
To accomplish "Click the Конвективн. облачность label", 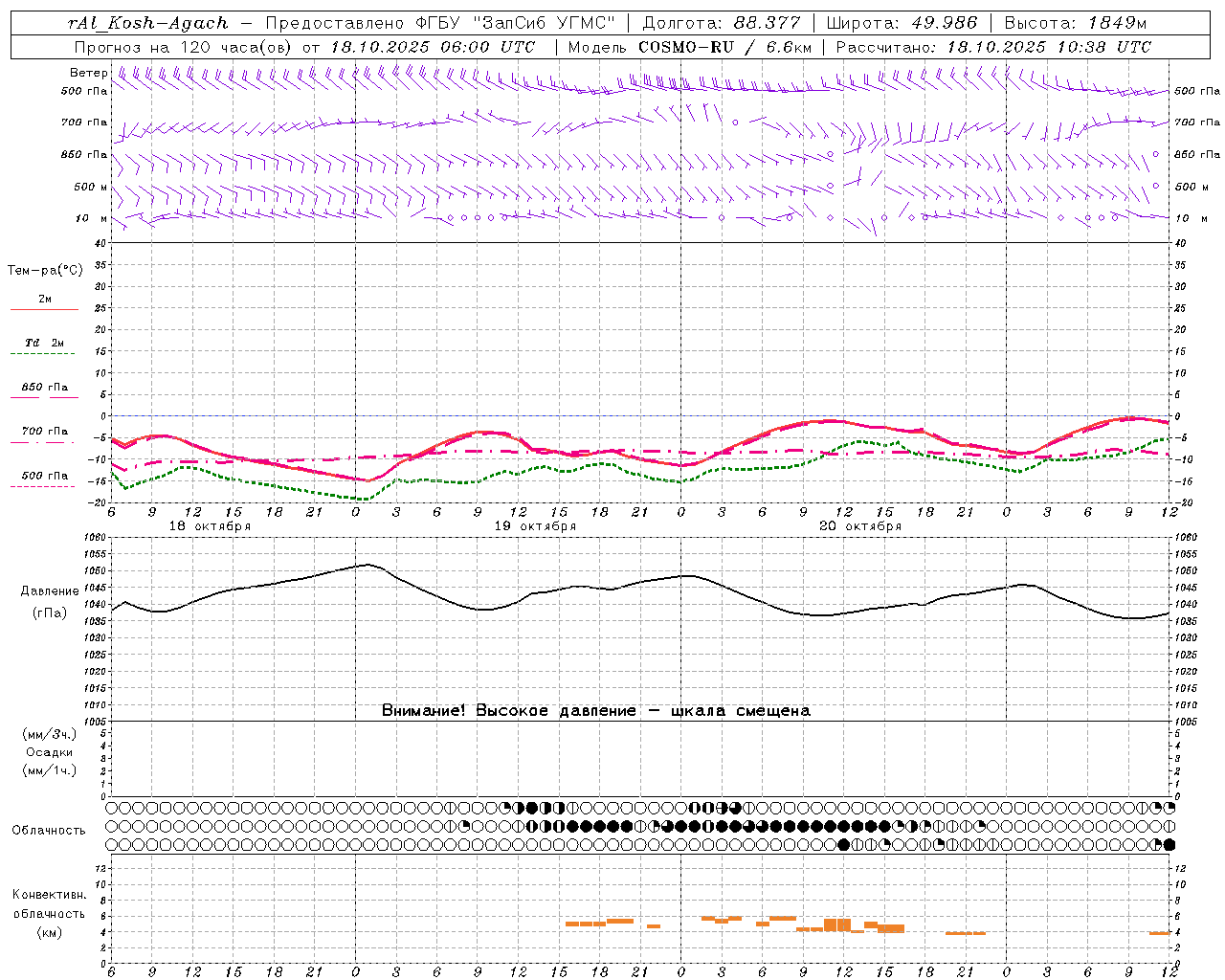I will [x=50, y=904].
